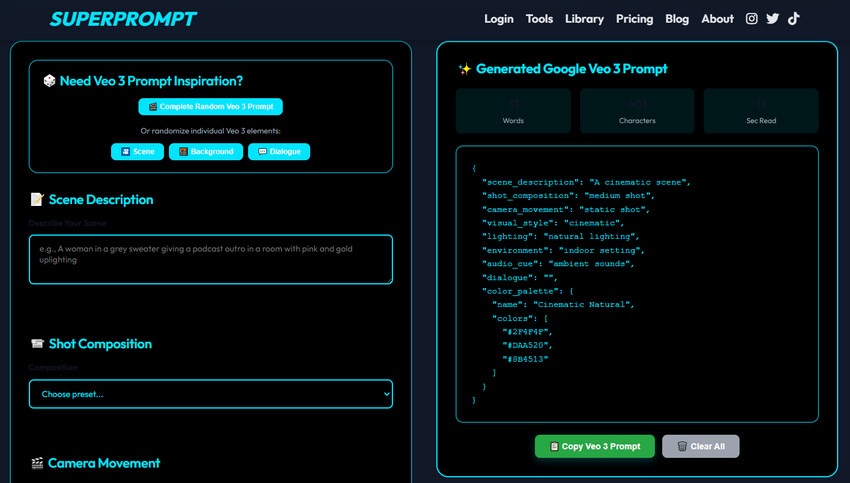
Task: Randomize the Background element
Action: point(206,152)
